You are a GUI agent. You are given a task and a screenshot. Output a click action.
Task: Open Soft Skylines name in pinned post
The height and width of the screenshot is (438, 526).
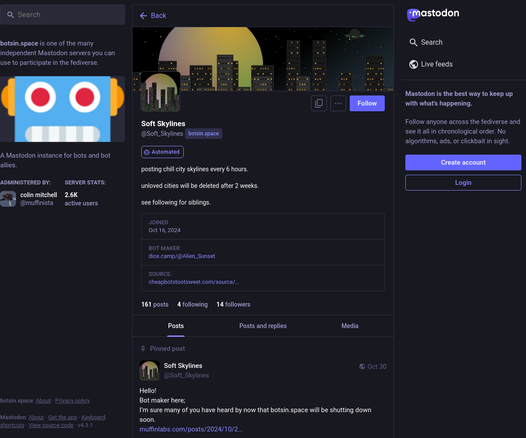[x=183, y=366]
